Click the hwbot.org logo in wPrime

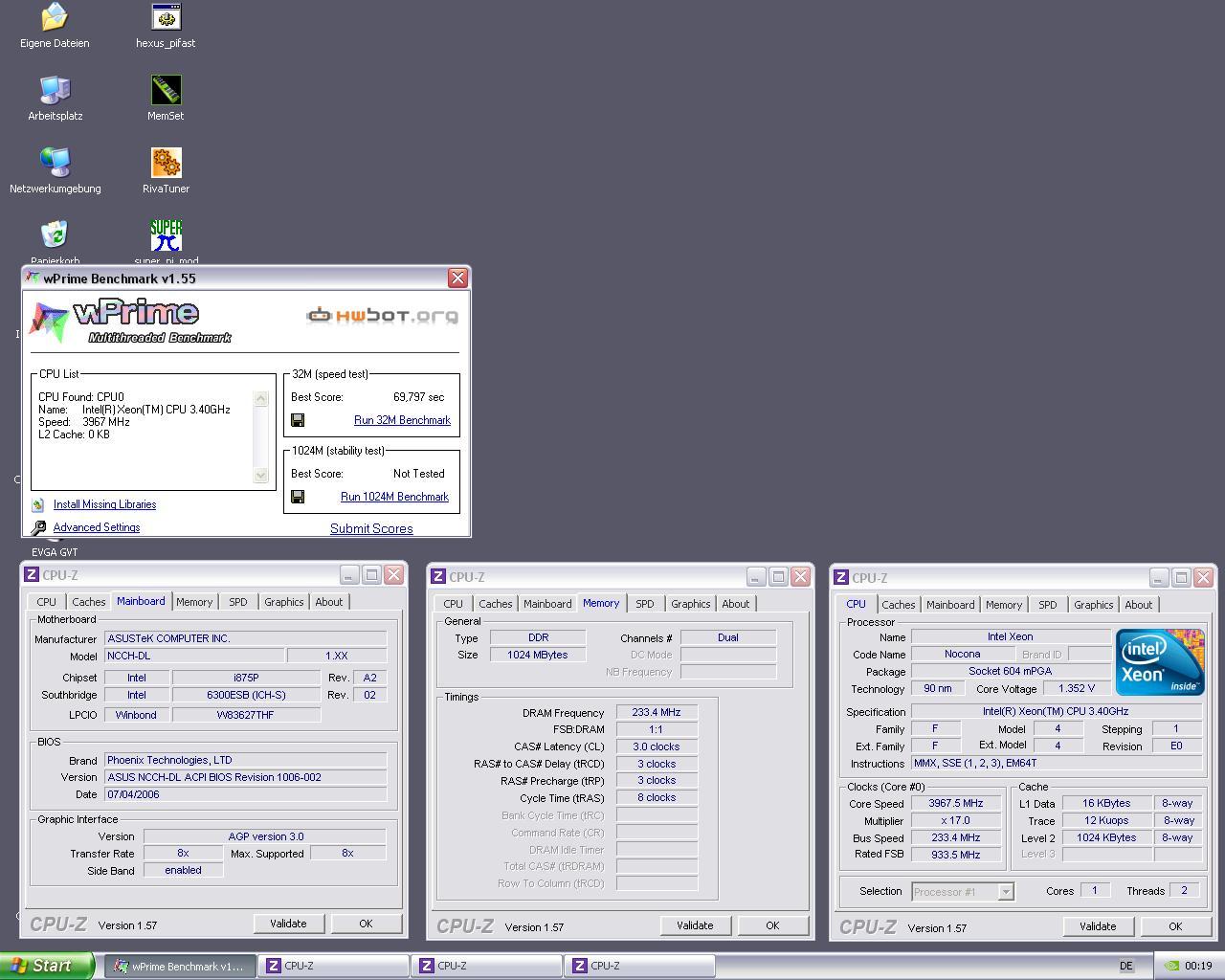click(x=382, y=315)
